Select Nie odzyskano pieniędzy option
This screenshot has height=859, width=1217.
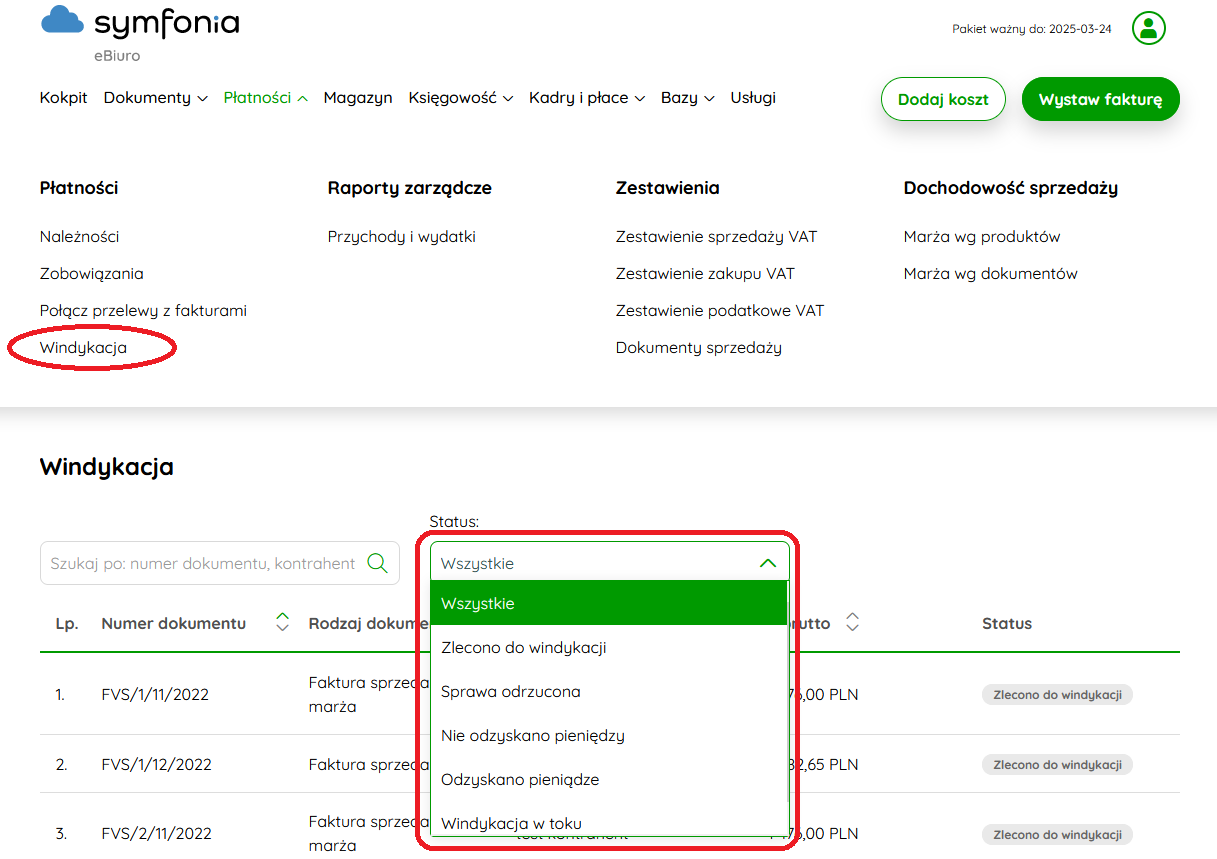pyautogui.click(x=609, y=736)
